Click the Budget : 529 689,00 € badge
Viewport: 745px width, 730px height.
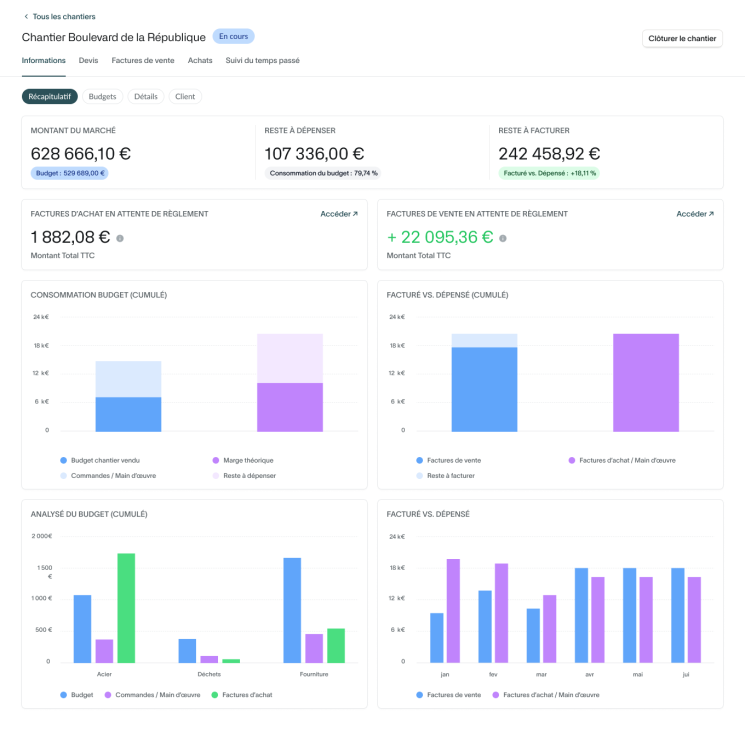pos(70,173)
